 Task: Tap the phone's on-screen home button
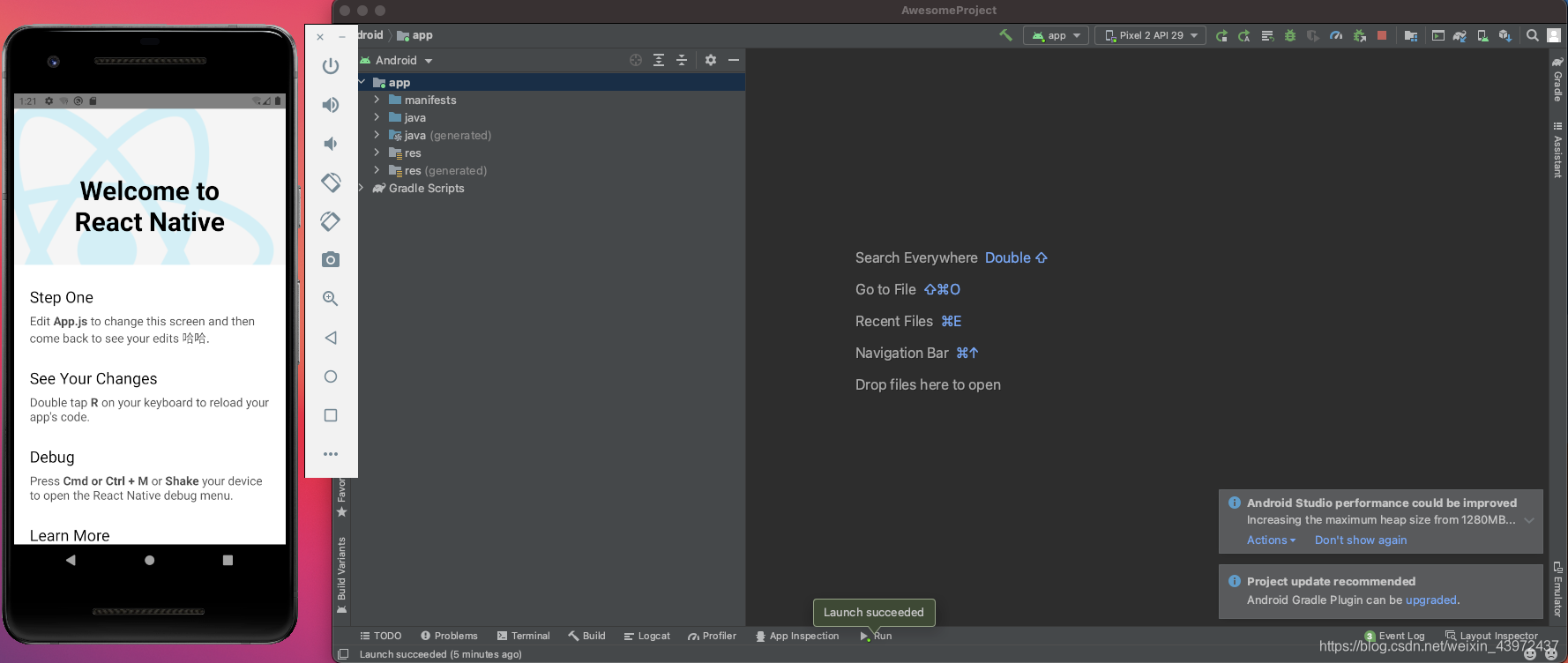click(x=150, y=560)
